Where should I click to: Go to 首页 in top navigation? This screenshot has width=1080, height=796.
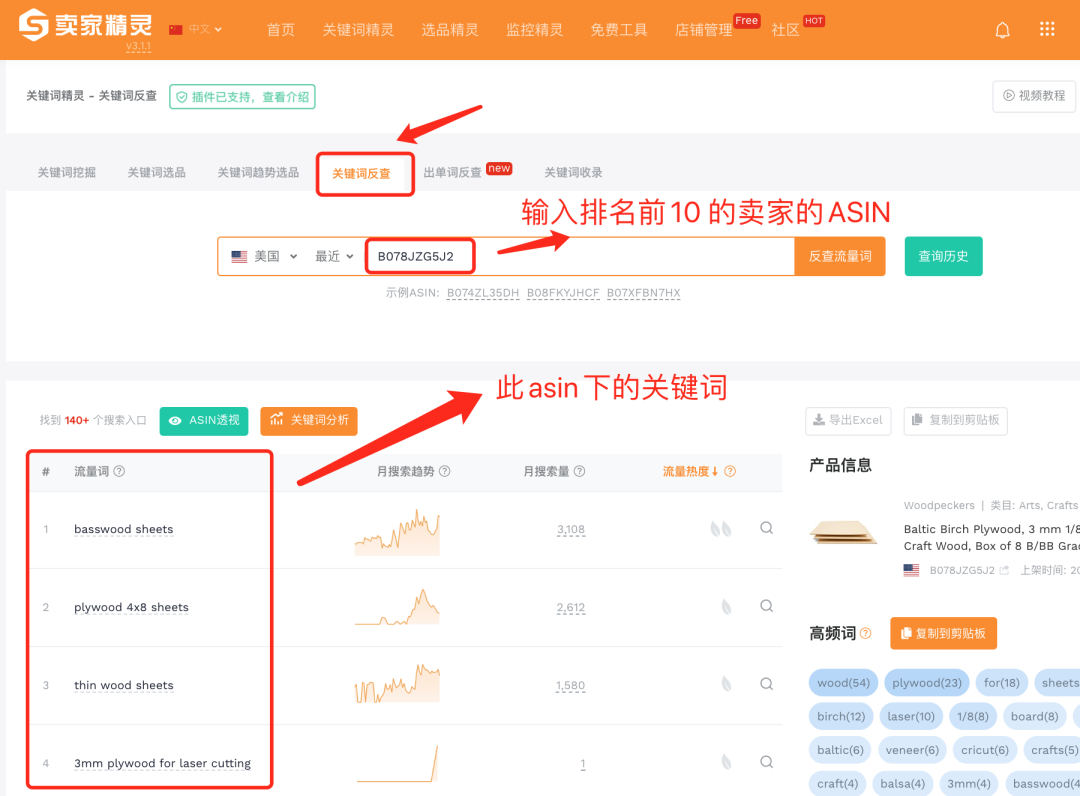(x=280, y=30)
